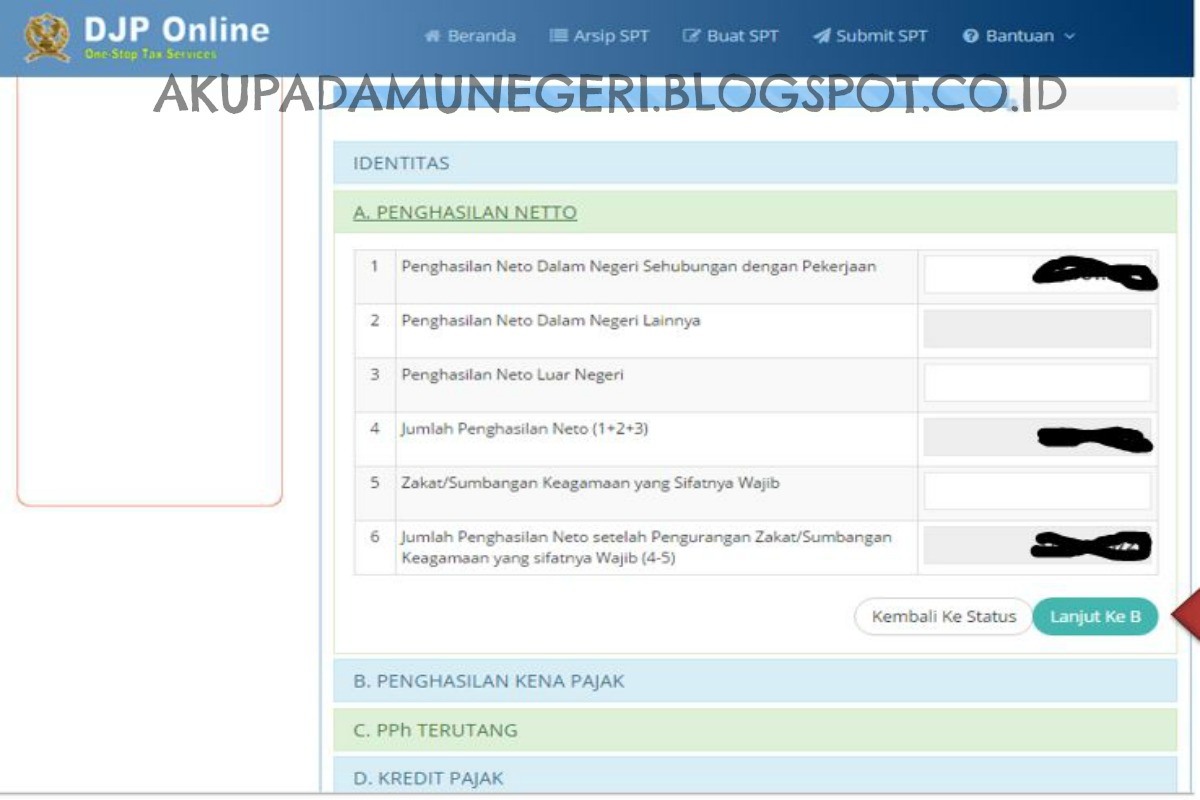The height and width of the screenshot is (800, 1200).
Task: Click the Lanjut Ke B button
Action: click(1096, 617)
